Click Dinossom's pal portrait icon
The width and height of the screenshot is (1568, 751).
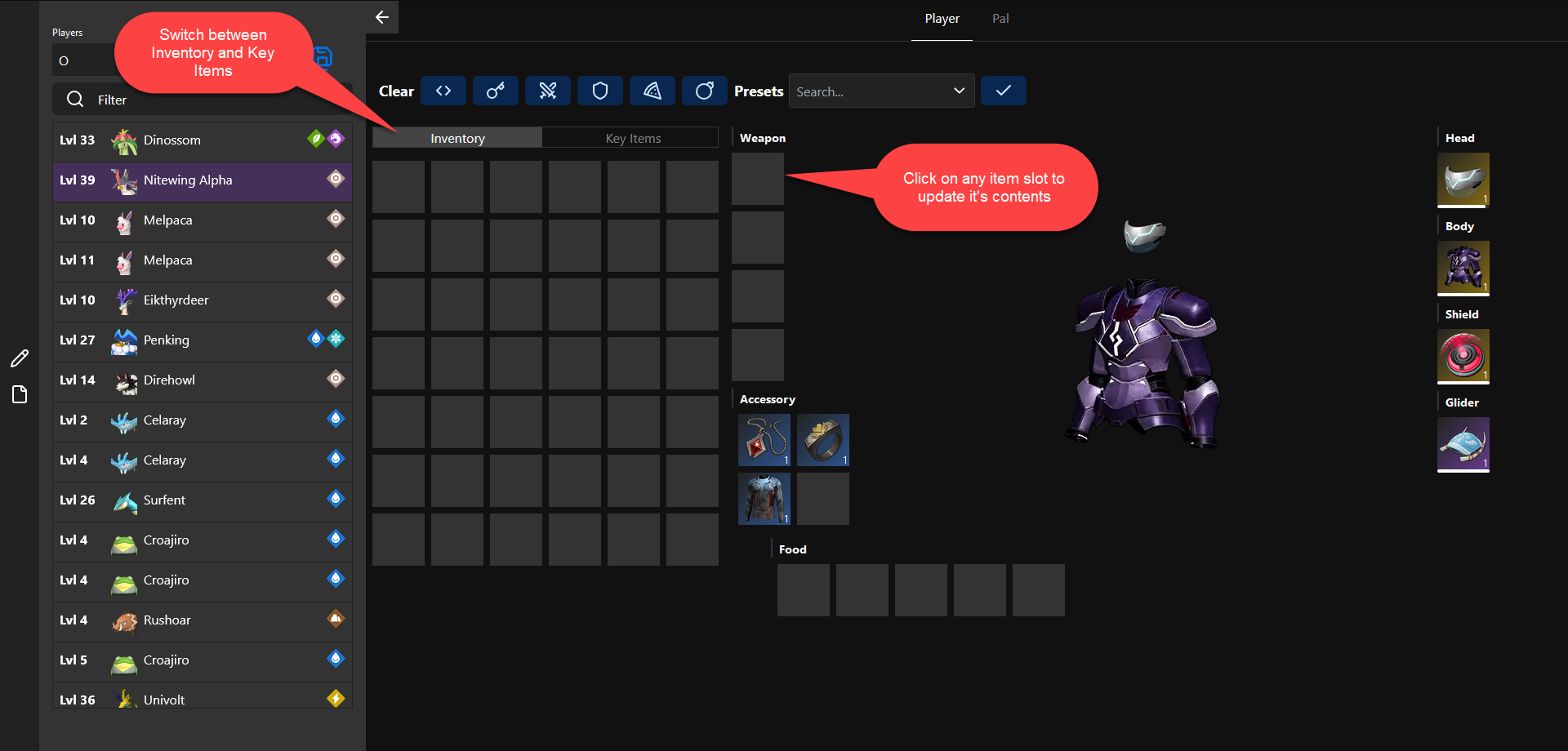(x=124, y=140)
